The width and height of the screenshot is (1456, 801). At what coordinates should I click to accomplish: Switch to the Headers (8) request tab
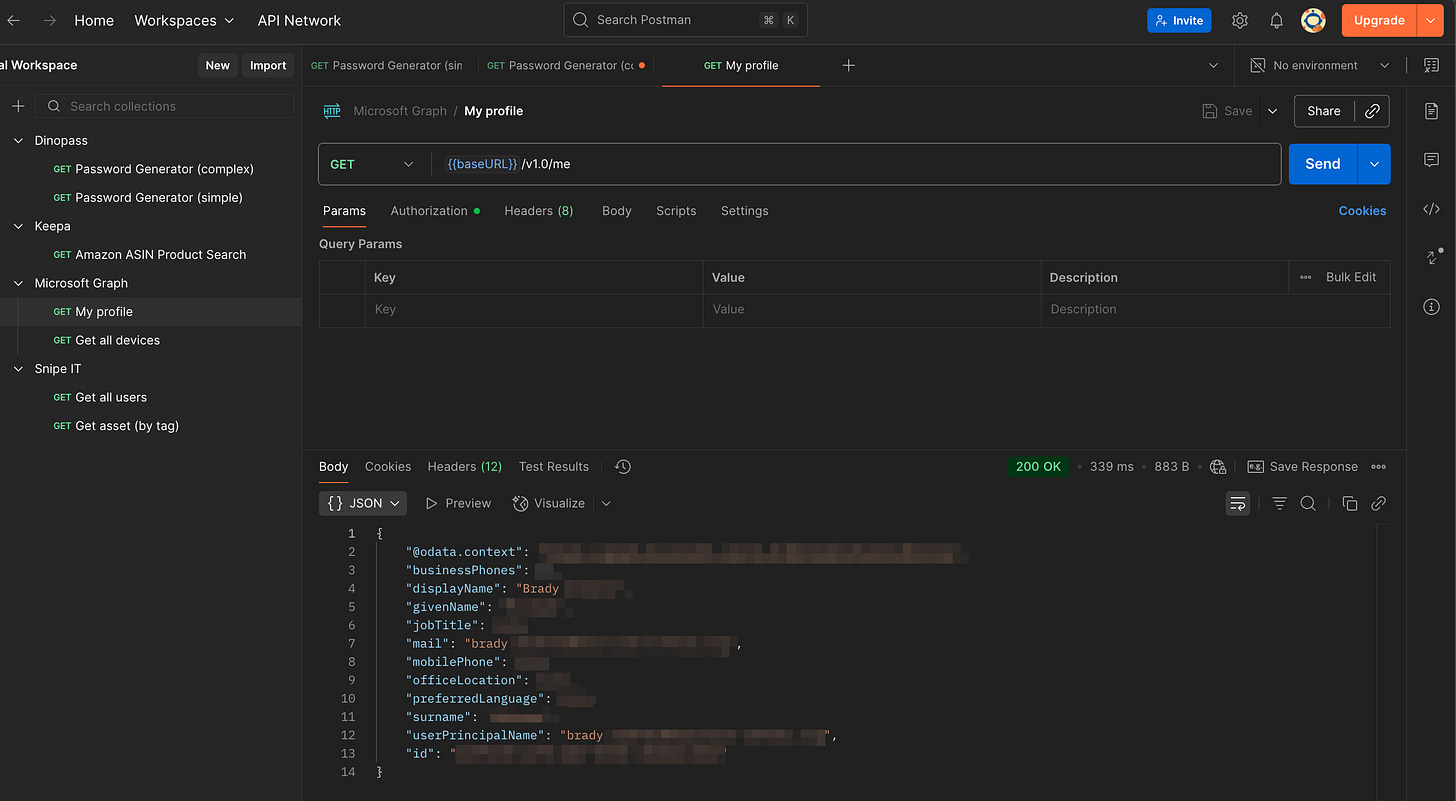[x=539, y=211]
